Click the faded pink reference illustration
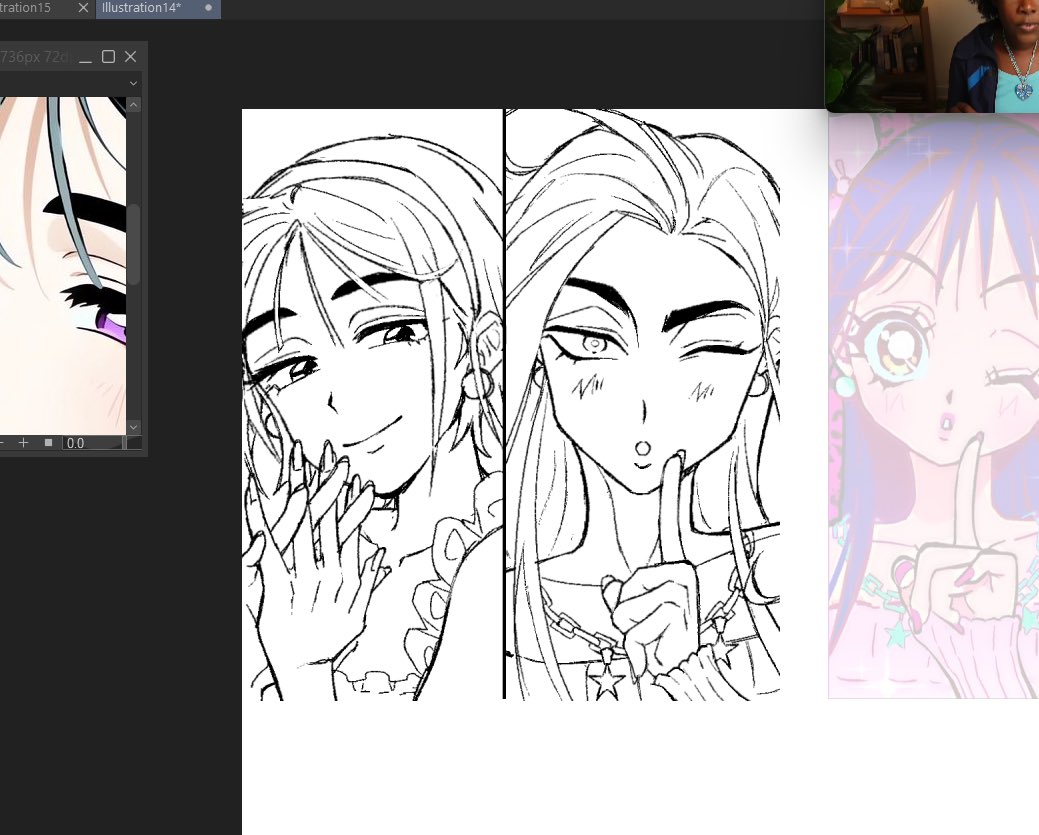 934,406
